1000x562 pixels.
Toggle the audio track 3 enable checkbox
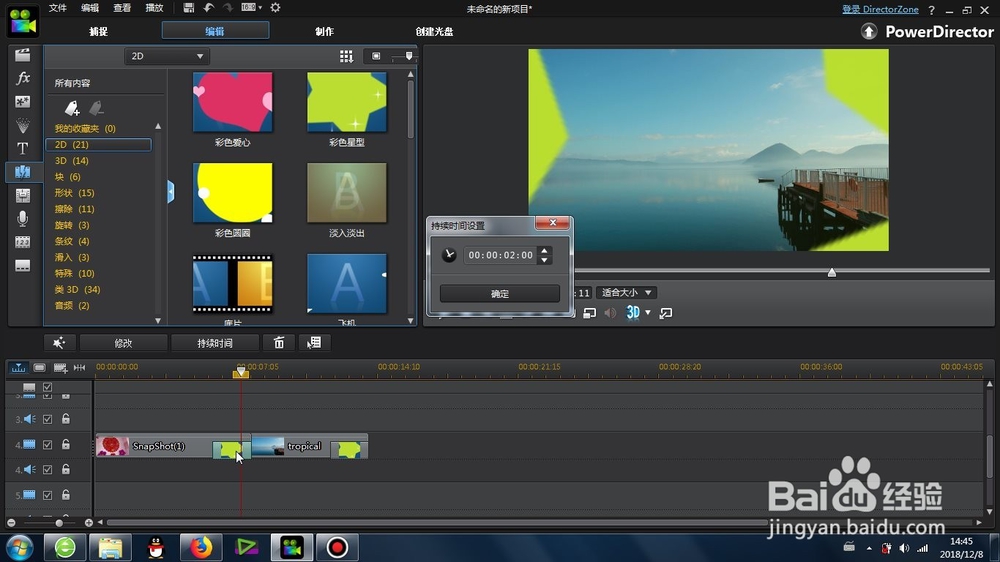click(x=47, y=419)
